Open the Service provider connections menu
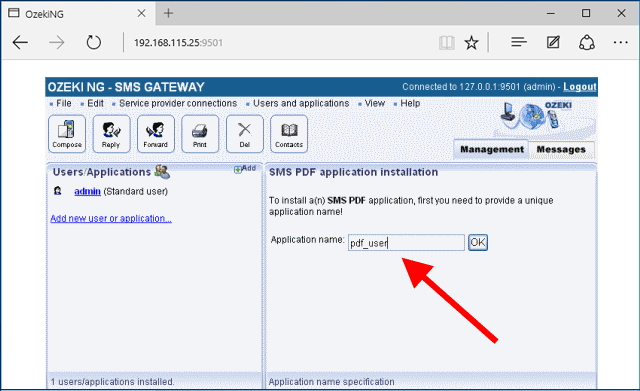 (x=178, y=103)
